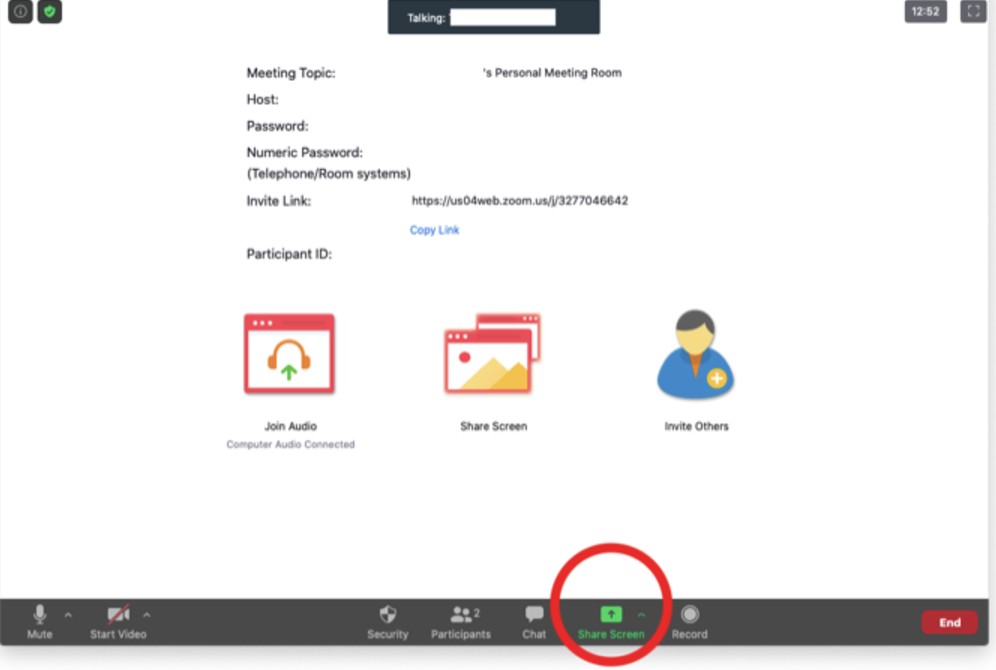
Task: End the meeting
Action: [x=950, y=622]
